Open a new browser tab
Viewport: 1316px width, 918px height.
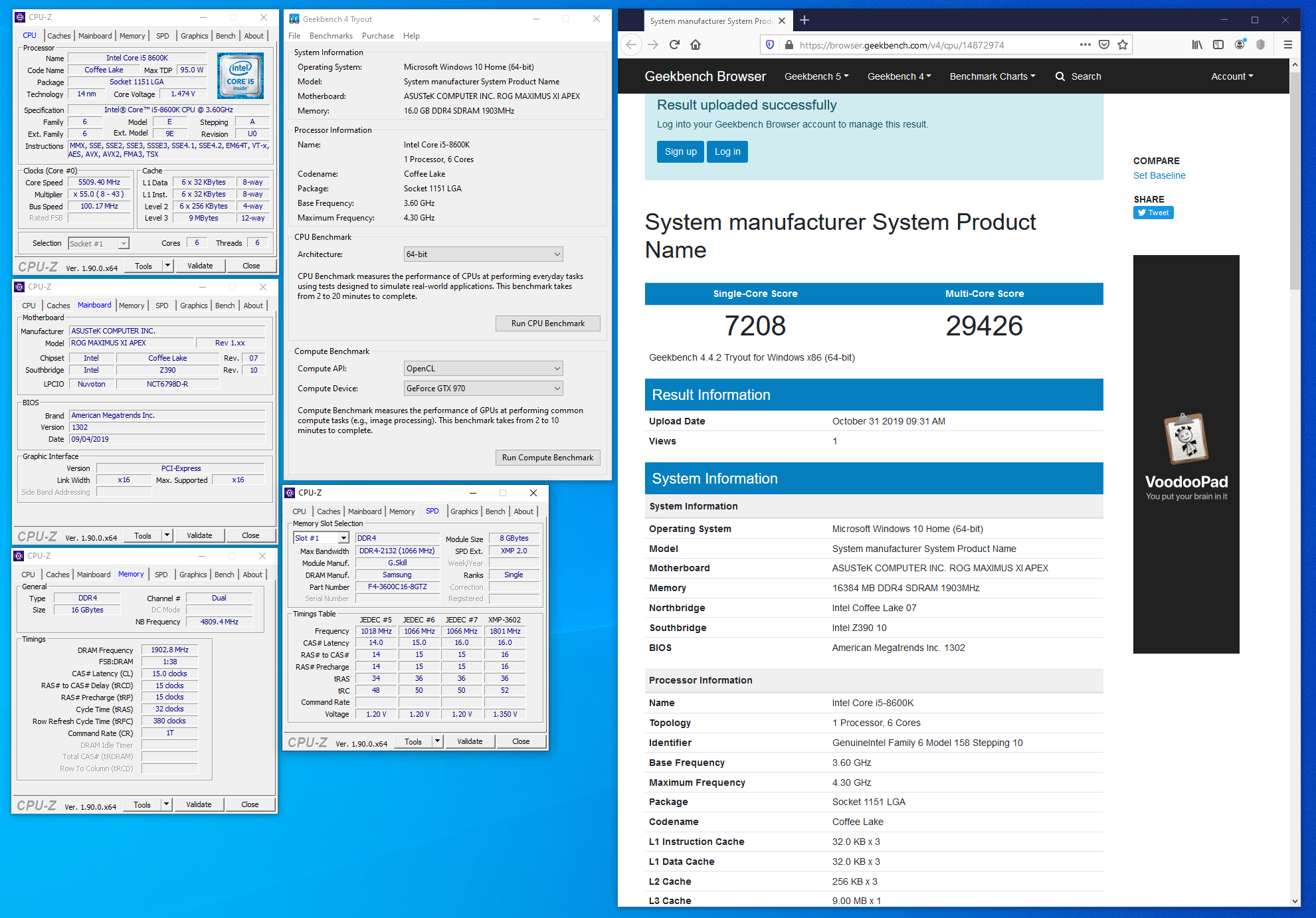[x=804, y=20]
